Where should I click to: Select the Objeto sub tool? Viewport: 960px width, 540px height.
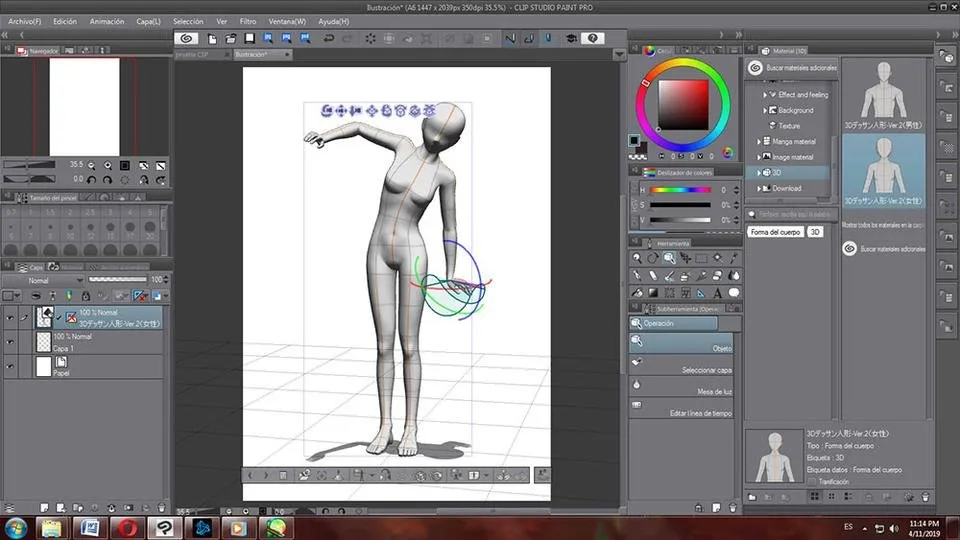coord(686,347)
